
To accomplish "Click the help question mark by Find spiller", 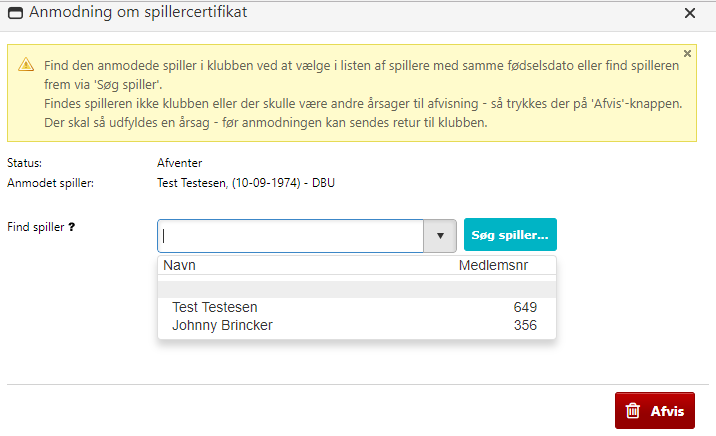I will 72,227.
